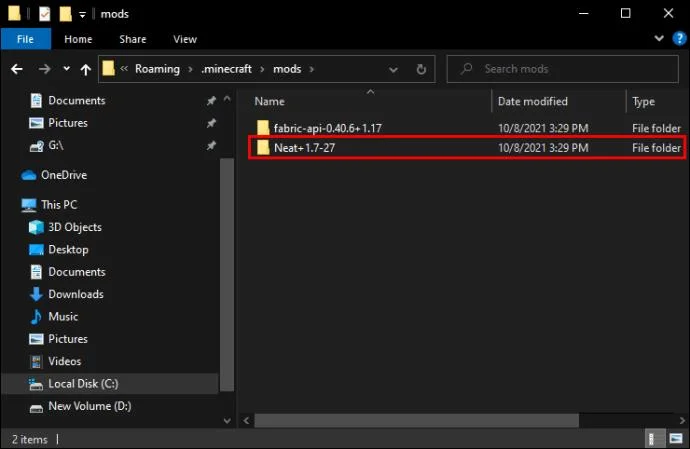The width and height of the screenshot is (690, 449).
Task: Switch to the View tab
Action: point(185,39)
